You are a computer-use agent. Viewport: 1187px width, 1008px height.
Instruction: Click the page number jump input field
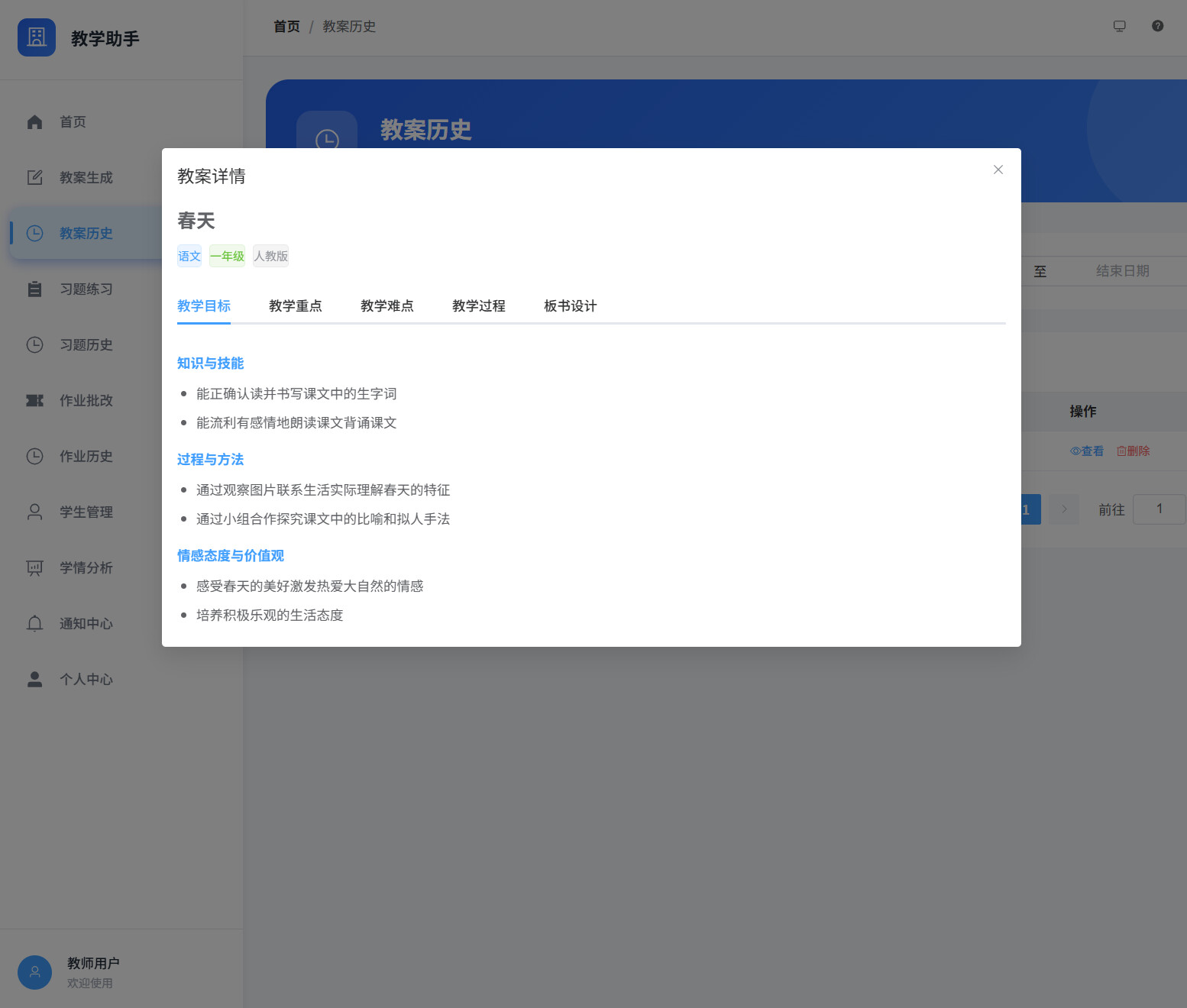click(1158, 509)
